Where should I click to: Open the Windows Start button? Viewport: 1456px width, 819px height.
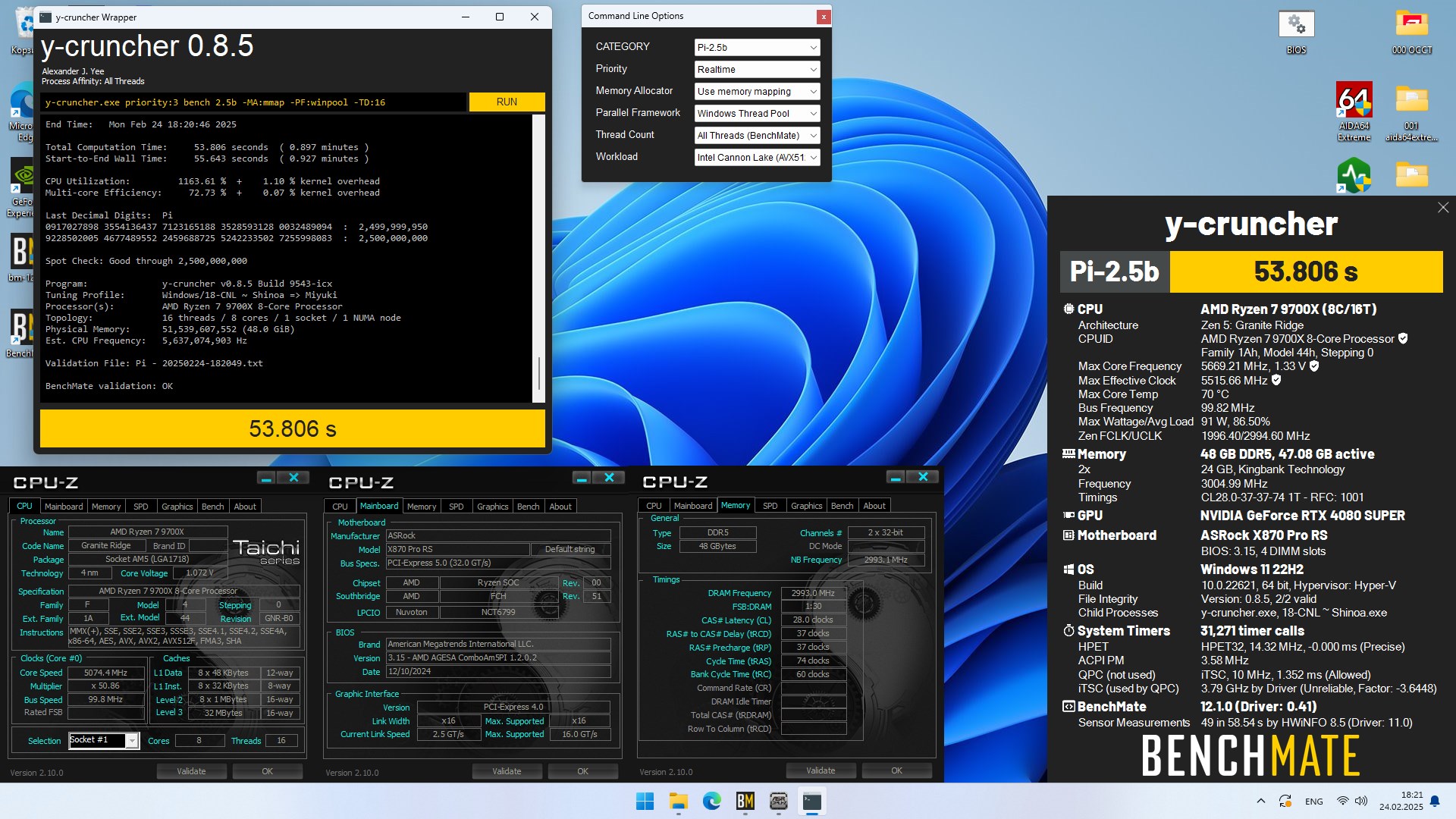click(645, 801)
